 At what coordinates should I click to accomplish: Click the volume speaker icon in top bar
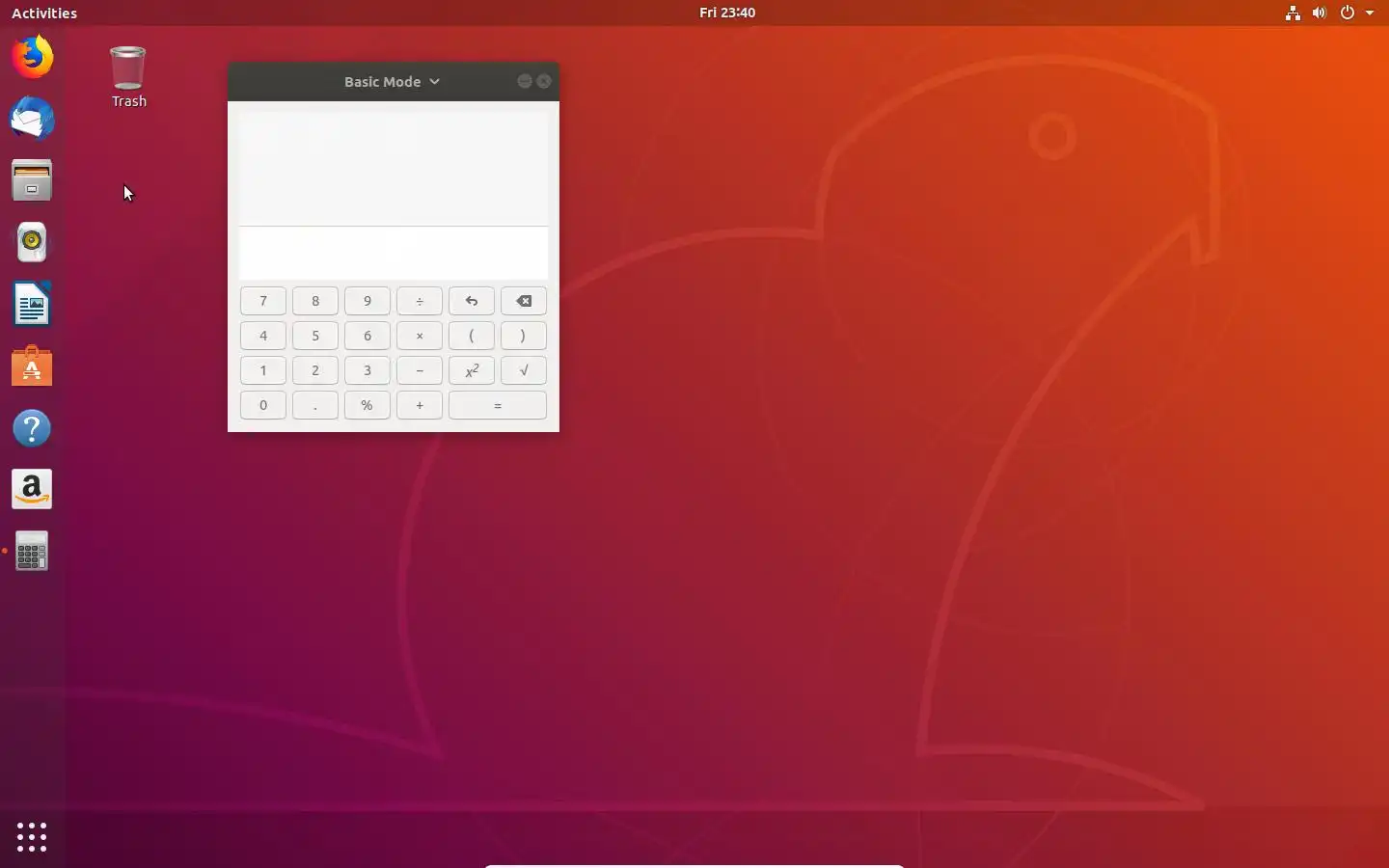(x=1320, y=13)
